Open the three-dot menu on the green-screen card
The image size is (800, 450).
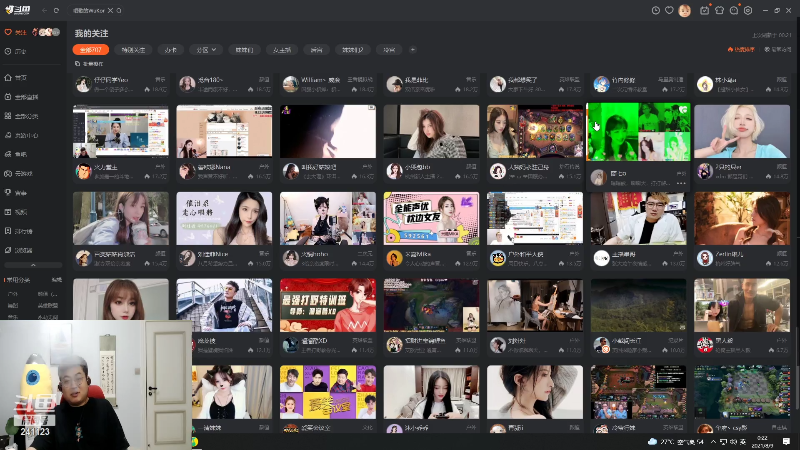(681, 183)
